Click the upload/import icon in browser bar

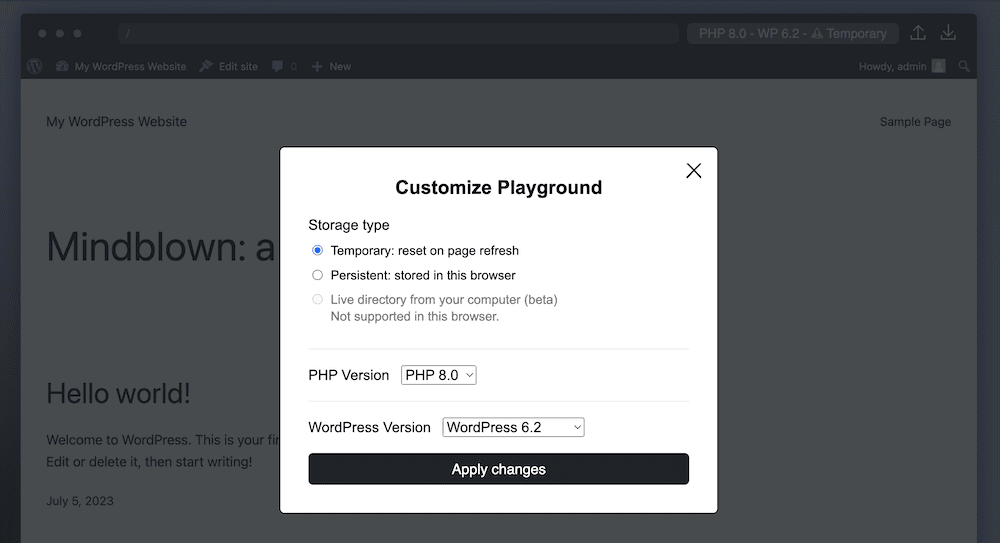918,33
